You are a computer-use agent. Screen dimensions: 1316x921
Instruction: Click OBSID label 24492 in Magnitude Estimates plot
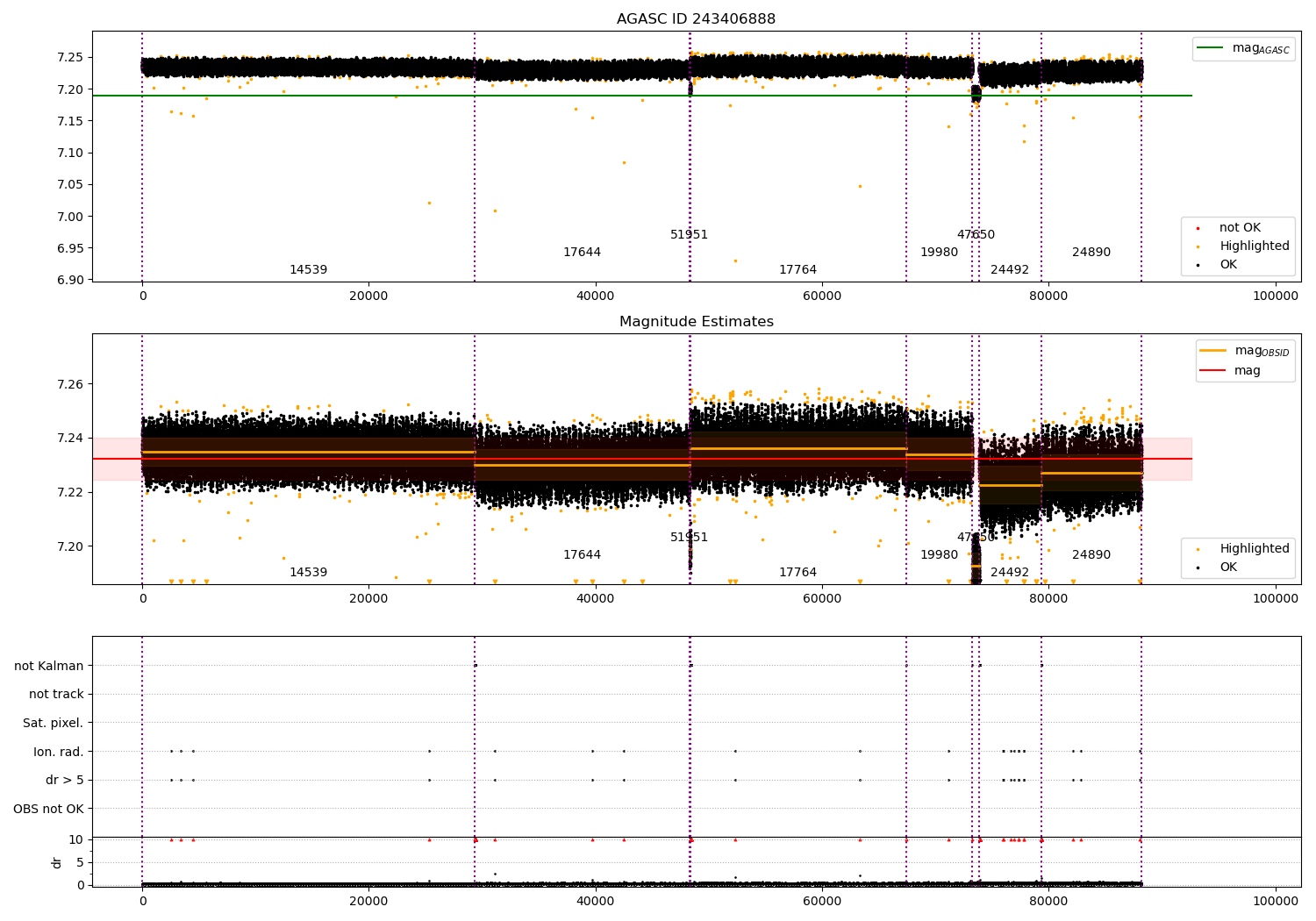click(1010, 573)
